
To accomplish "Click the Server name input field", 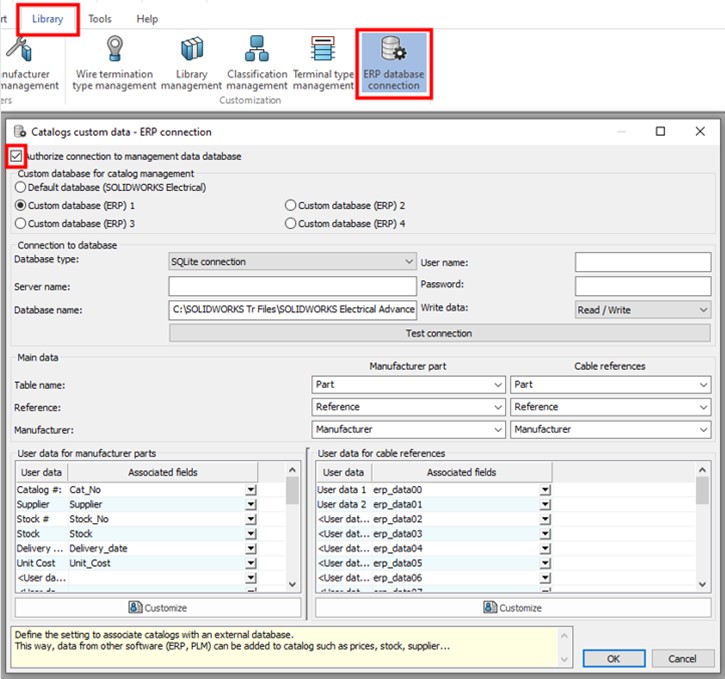I will (x=292, y=286).
